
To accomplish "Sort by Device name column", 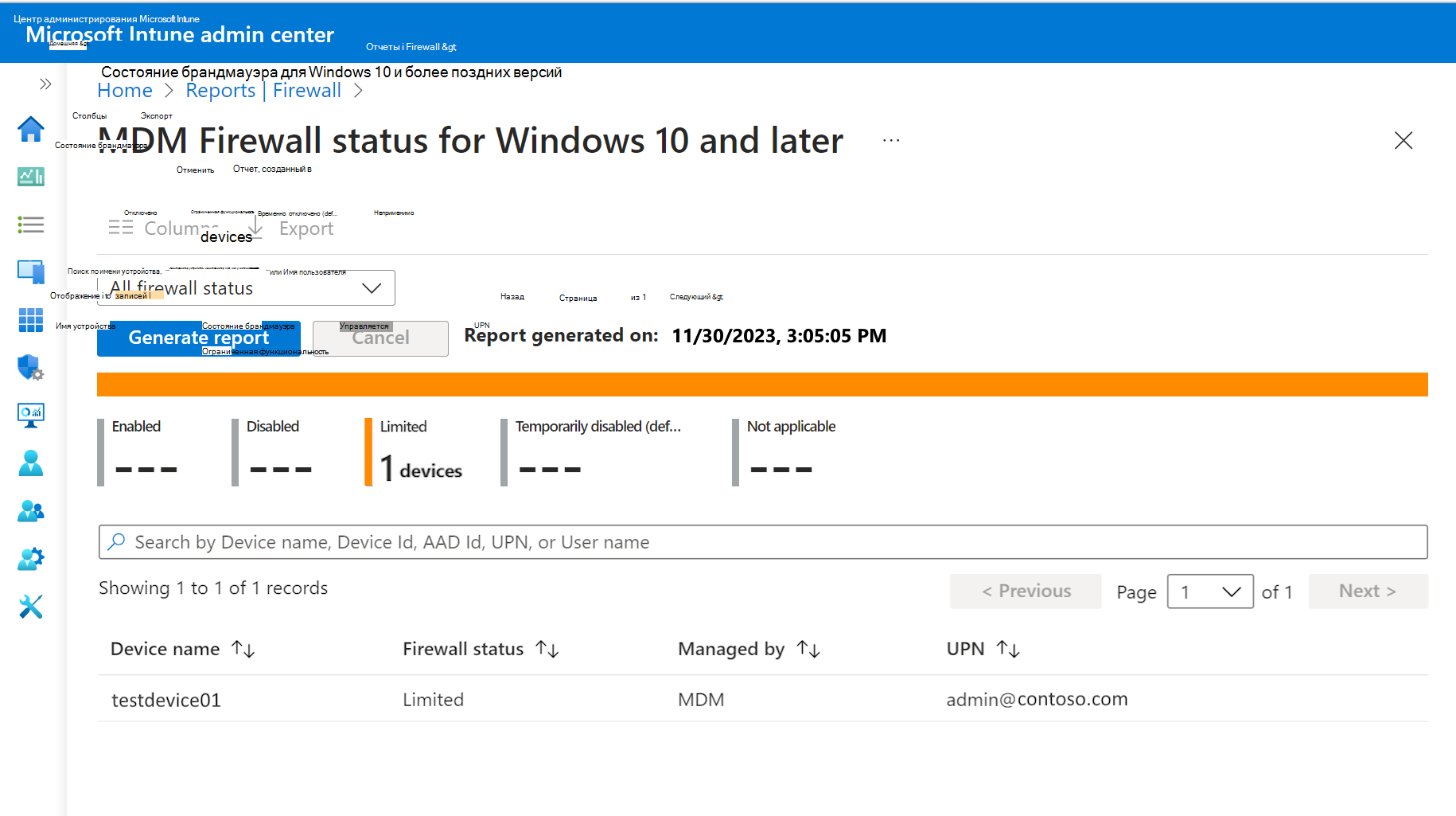I will [x=183, y=650].
